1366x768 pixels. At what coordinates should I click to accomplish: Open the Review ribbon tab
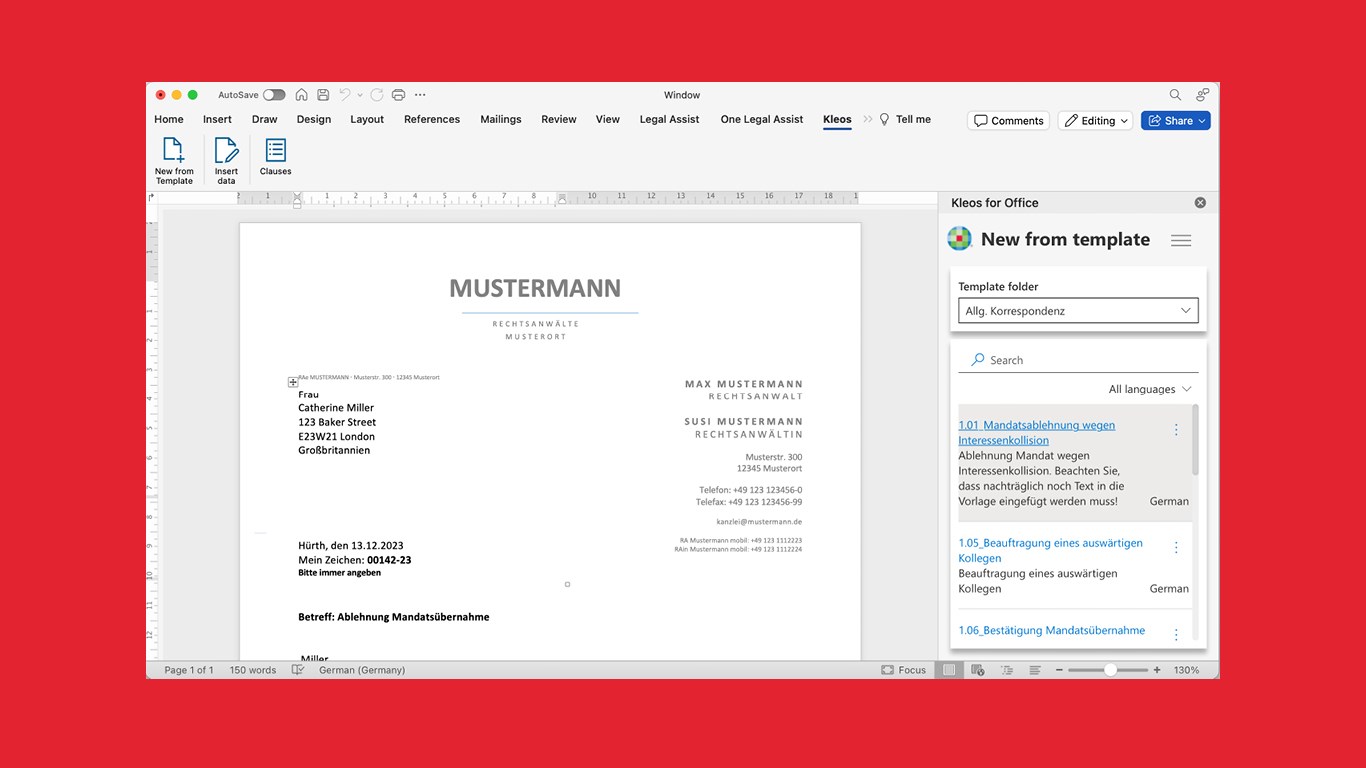559,119
